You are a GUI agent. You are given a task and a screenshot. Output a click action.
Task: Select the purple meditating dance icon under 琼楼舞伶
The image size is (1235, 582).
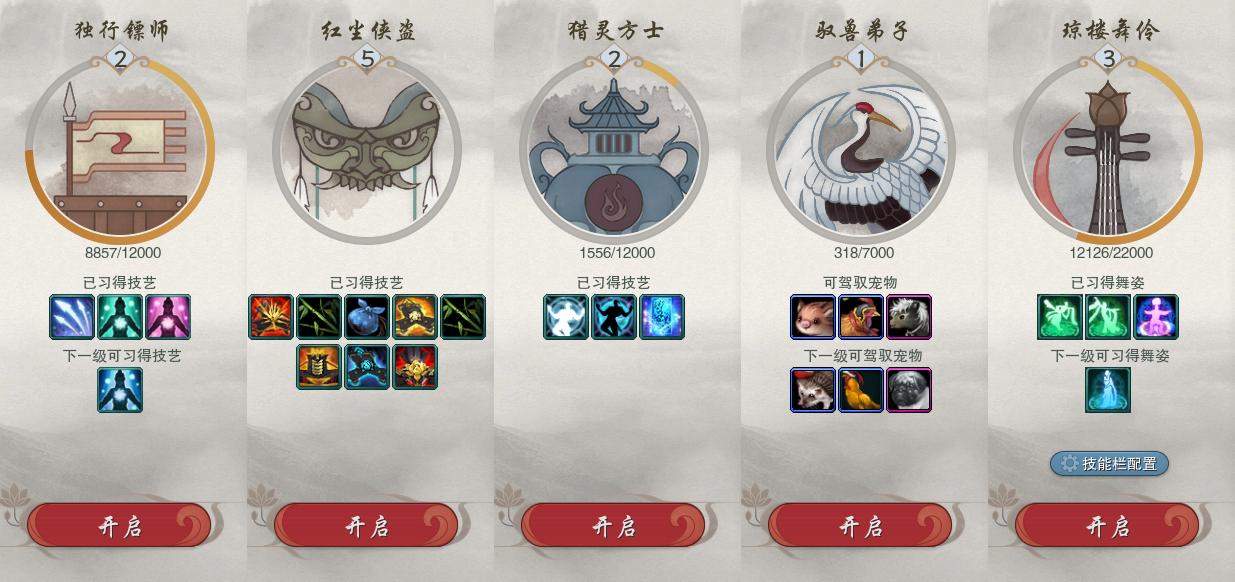click(x=1156, y=317)
